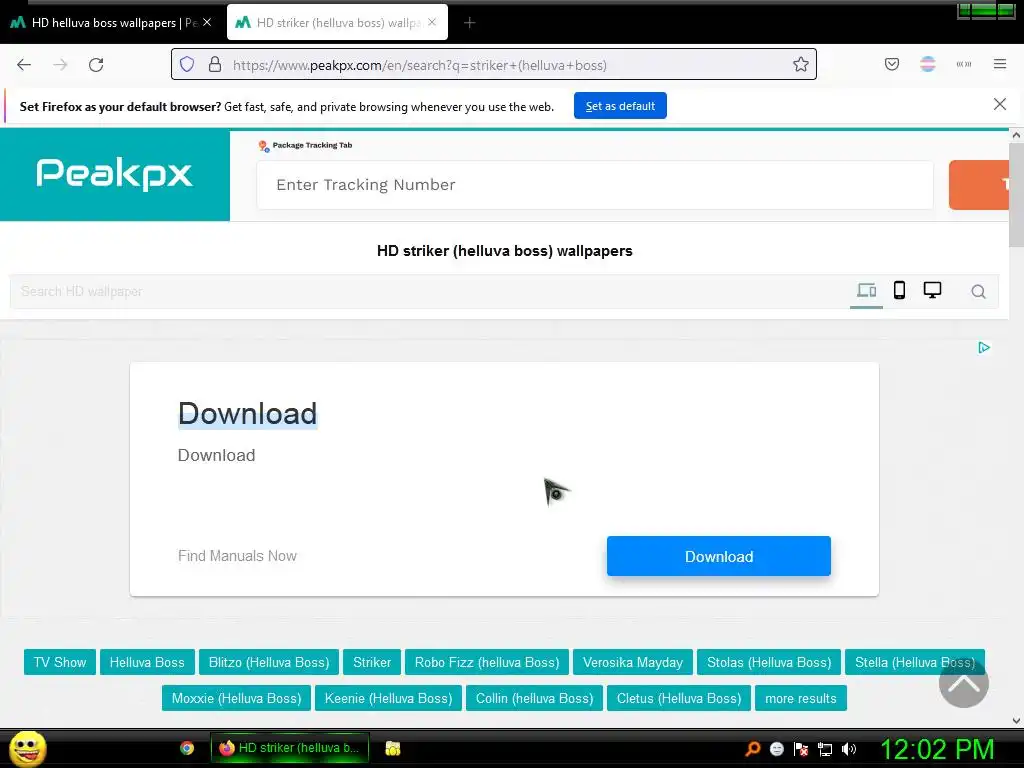Screen dimensions: 1024x768
Task: Launch Chrome from the taskbar
Action: pos(187,748)
